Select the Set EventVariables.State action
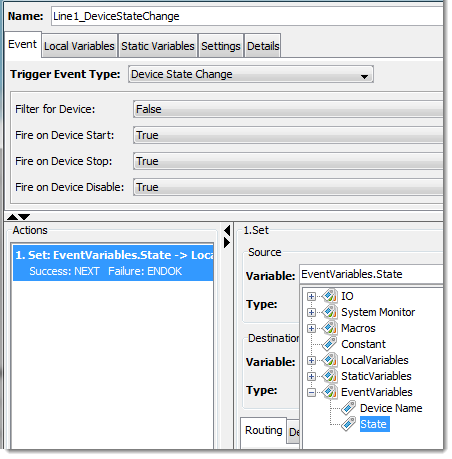Screen dimensions: 452x459 pyautogui.click(x=113, y=263)
